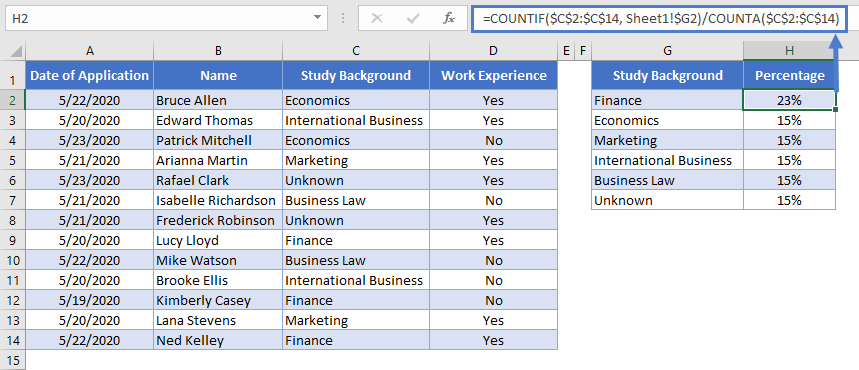This screenshot has width=859, height=370.
Task: Select column C header
Action: coord(356,51)
